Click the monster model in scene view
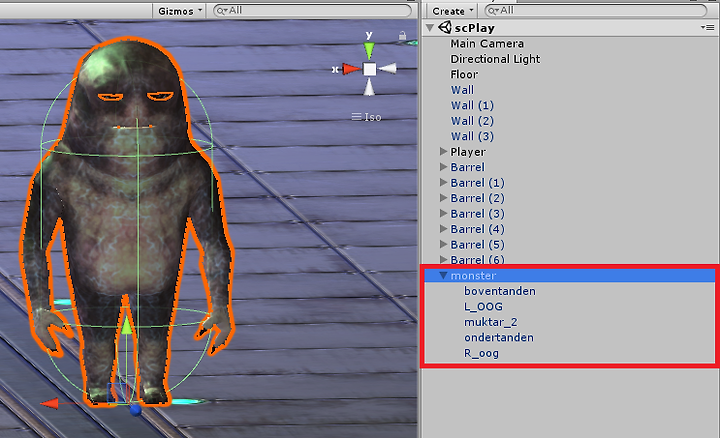The width and height of the screenshot is (720, 438). pos(129,220)
